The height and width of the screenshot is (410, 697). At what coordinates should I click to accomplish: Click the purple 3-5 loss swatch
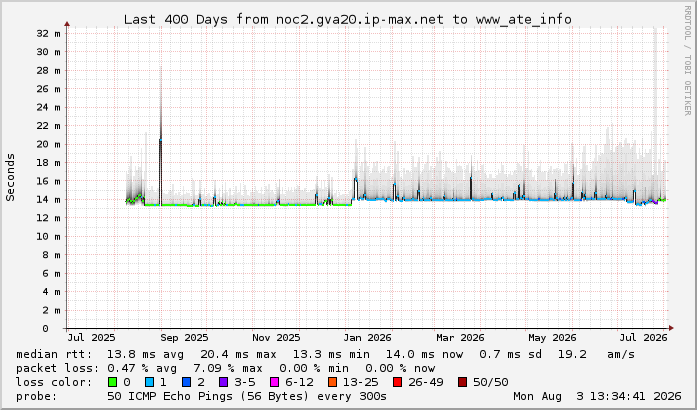pyautogui.click(x=224, y=382)
